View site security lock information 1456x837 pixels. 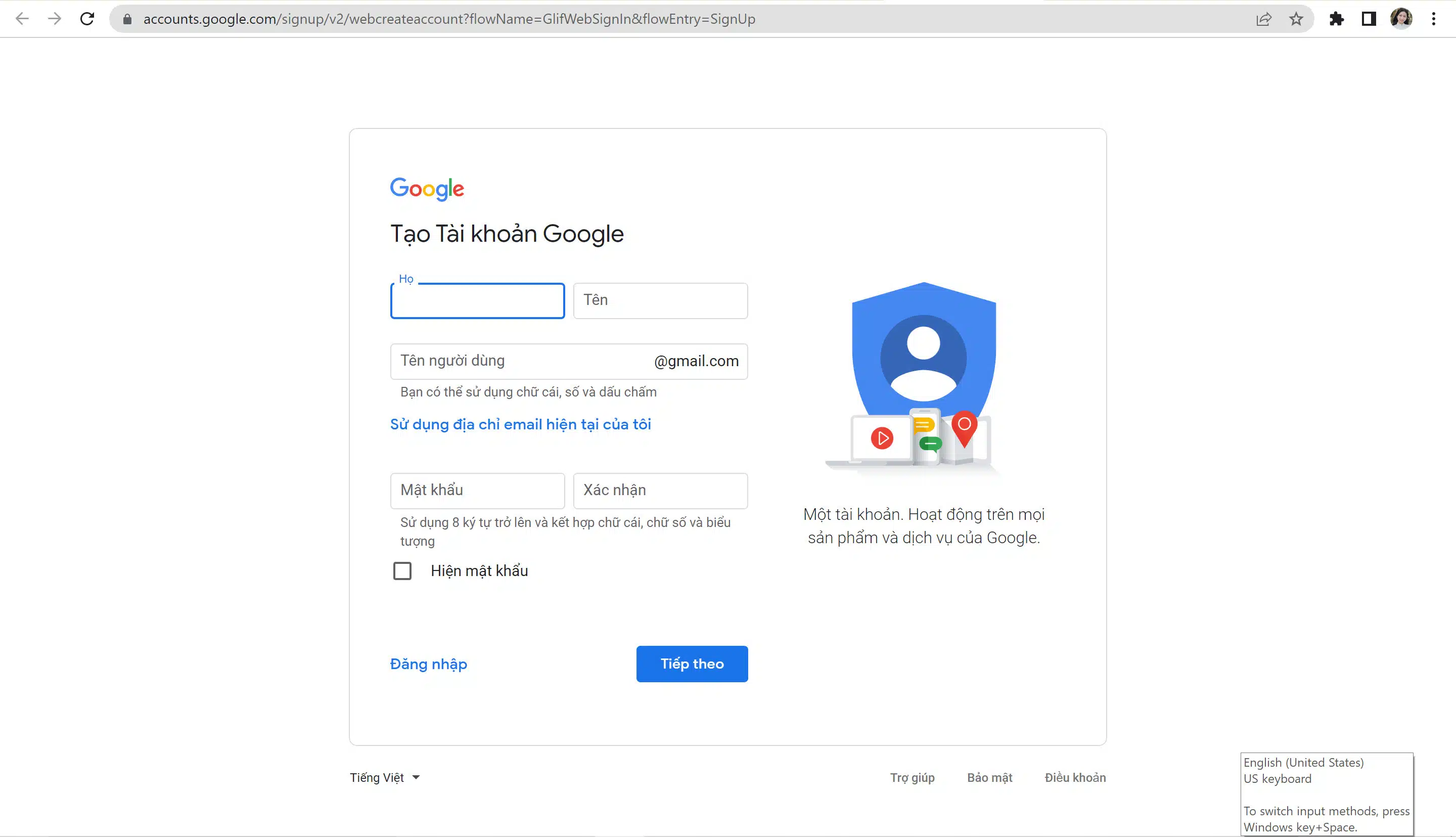pos(127,20)
